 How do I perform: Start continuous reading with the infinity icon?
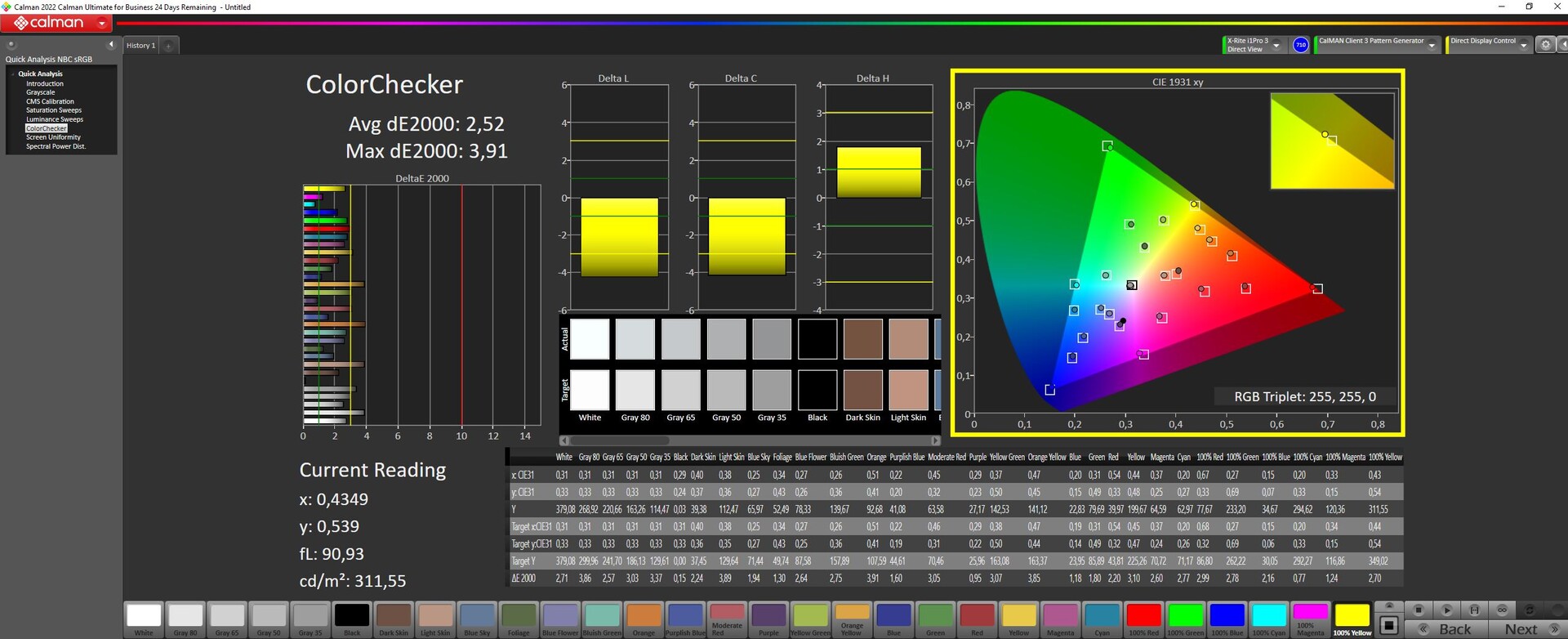click(1502, 610)
